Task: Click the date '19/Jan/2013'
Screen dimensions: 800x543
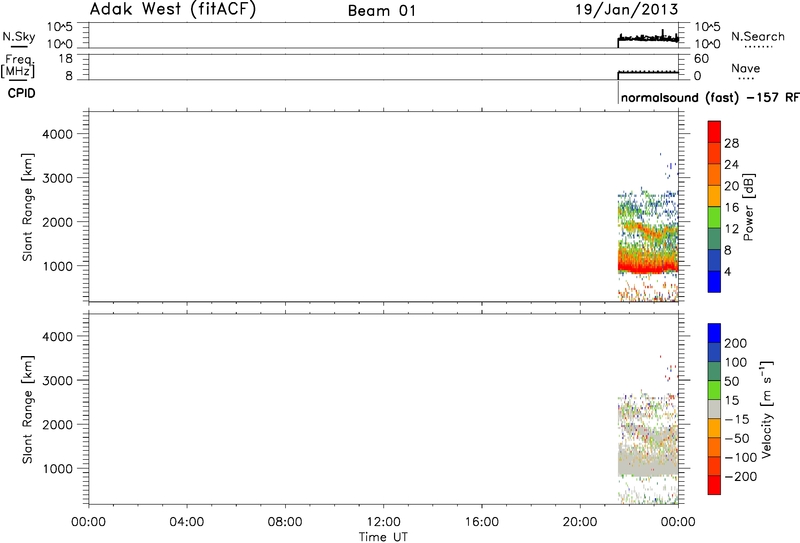Action: click(627, 10)
